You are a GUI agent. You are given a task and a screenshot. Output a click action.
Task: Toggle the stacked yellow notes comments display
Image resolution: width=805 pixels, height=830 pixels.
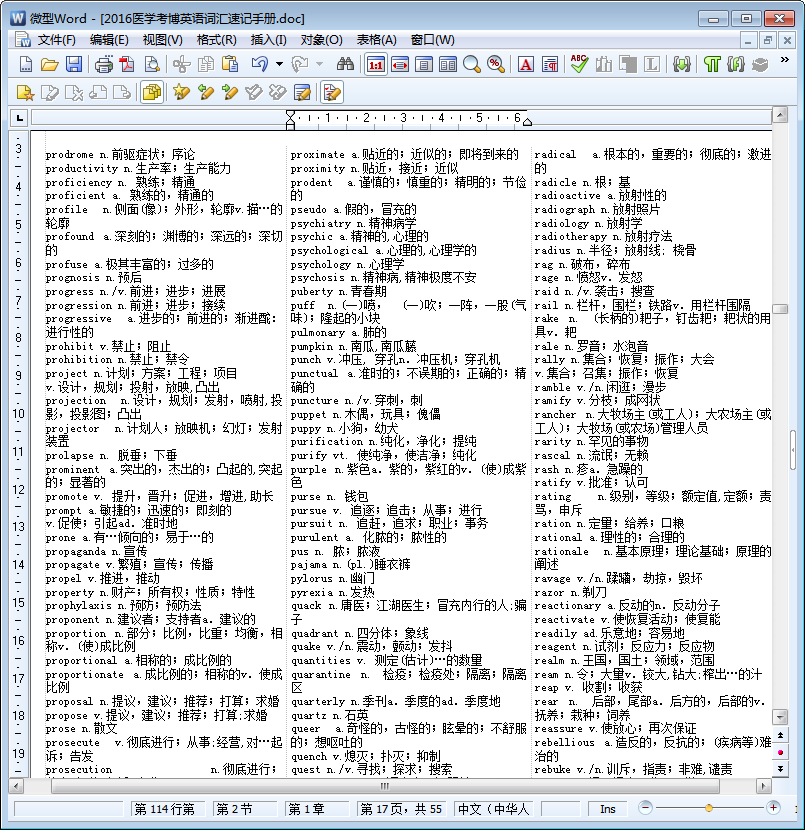[x=152, y=93]
